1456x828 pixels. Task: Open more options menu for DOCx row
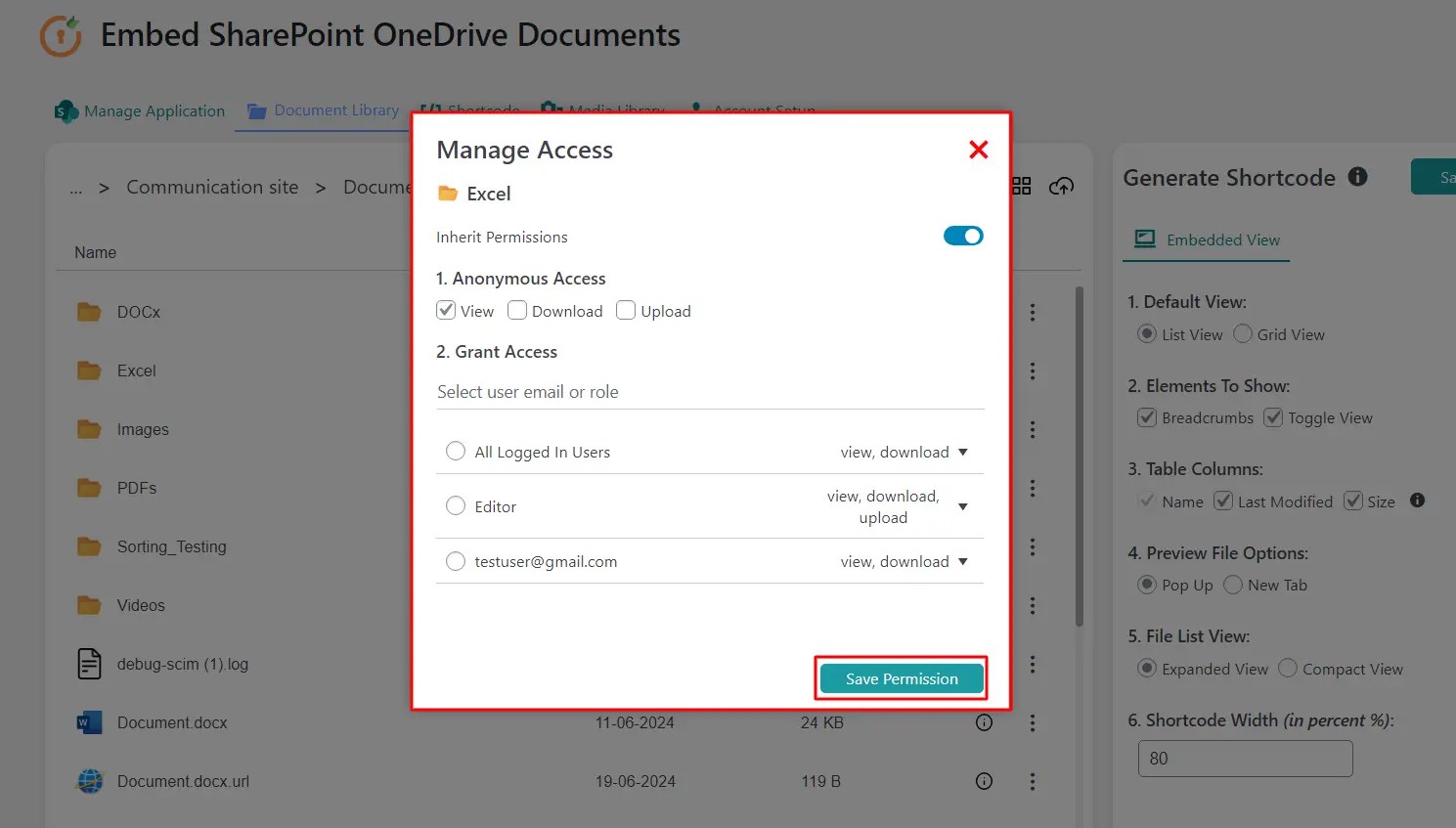click(x=1033, y=312)
